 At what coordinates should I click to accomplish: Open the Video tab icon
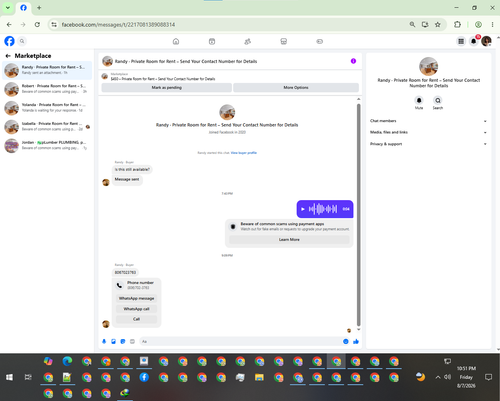coord(212,41)
